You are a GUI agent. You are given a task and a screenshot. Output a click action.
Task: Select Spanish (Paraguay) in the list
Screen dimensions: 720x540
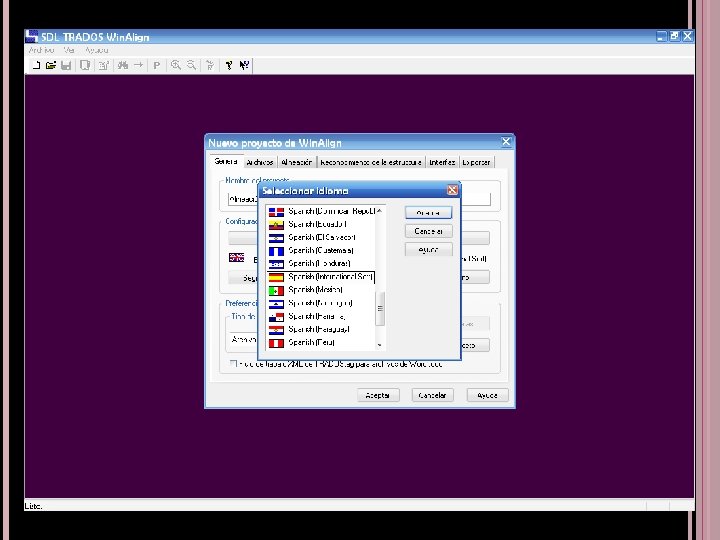tap(321, 329)
